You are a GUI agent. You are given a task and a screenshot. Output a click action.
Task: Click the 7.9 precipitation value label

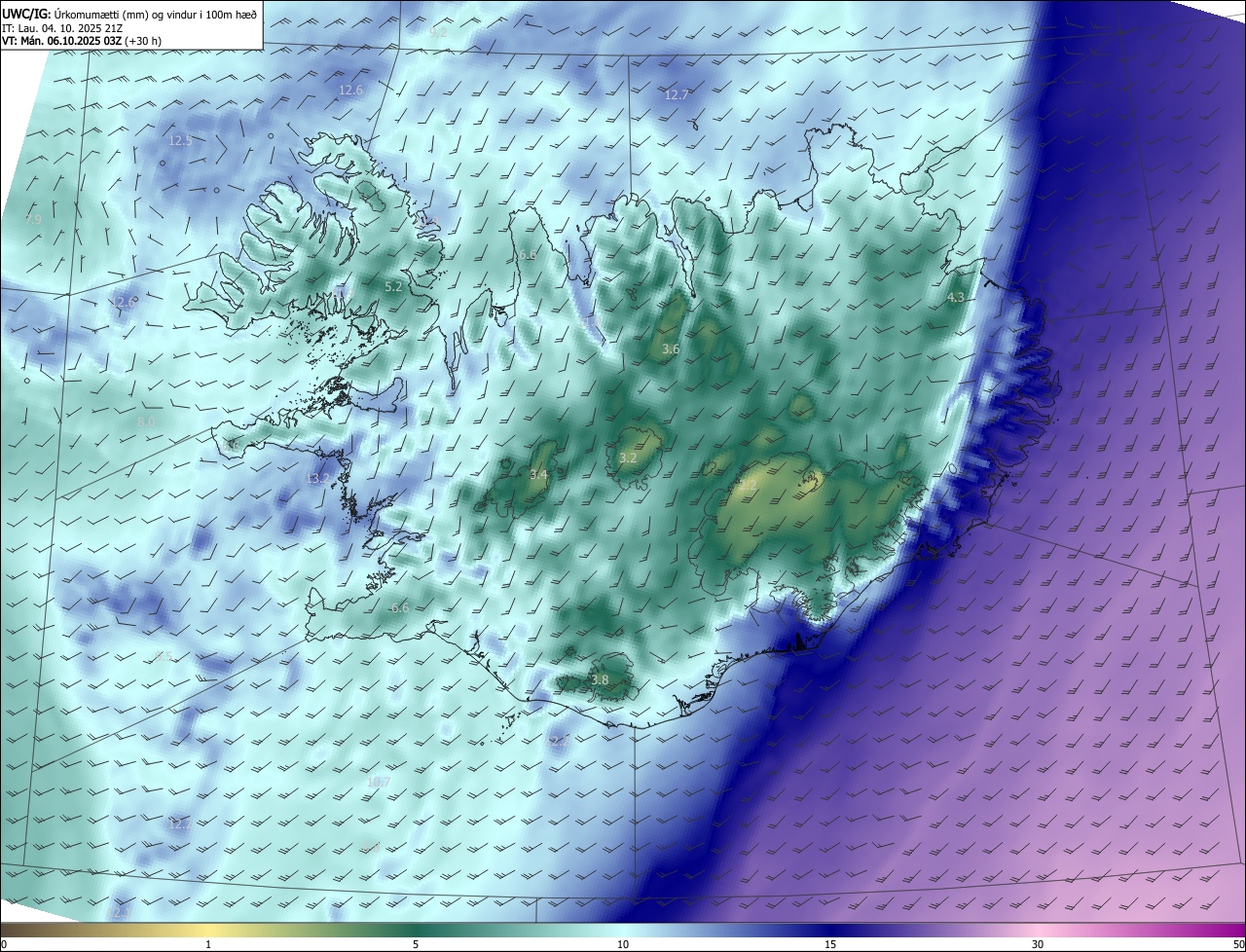pyautogui.click(x=33, y=220)
